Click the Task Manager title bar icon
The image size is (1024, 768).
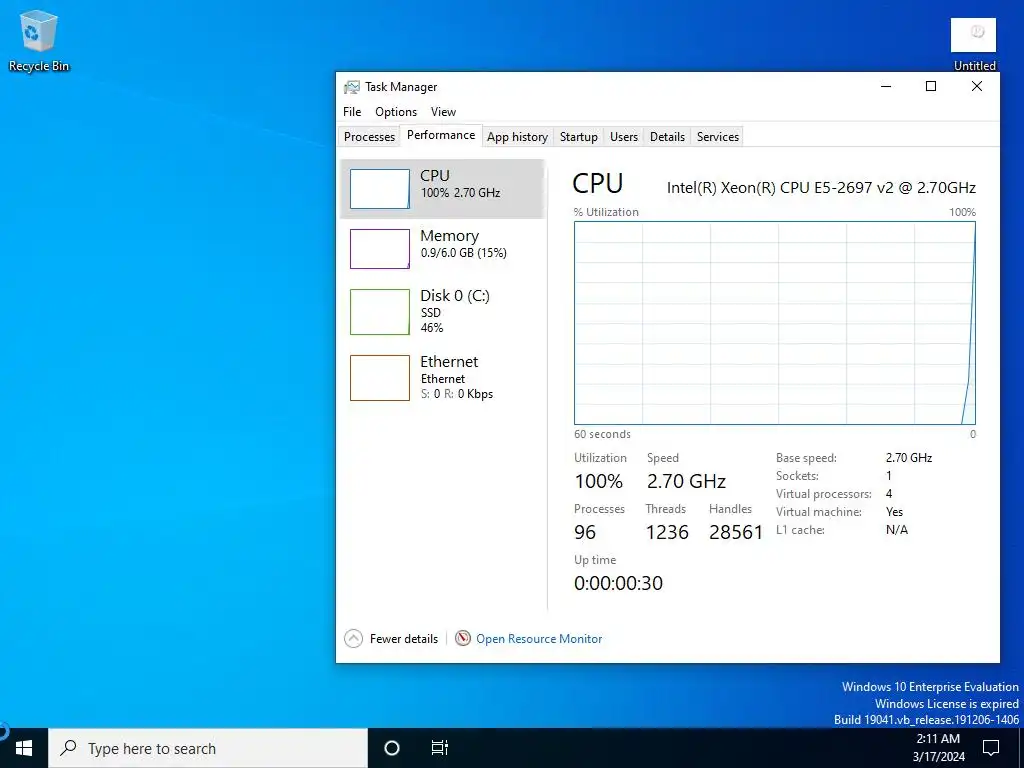pos(351,87)
